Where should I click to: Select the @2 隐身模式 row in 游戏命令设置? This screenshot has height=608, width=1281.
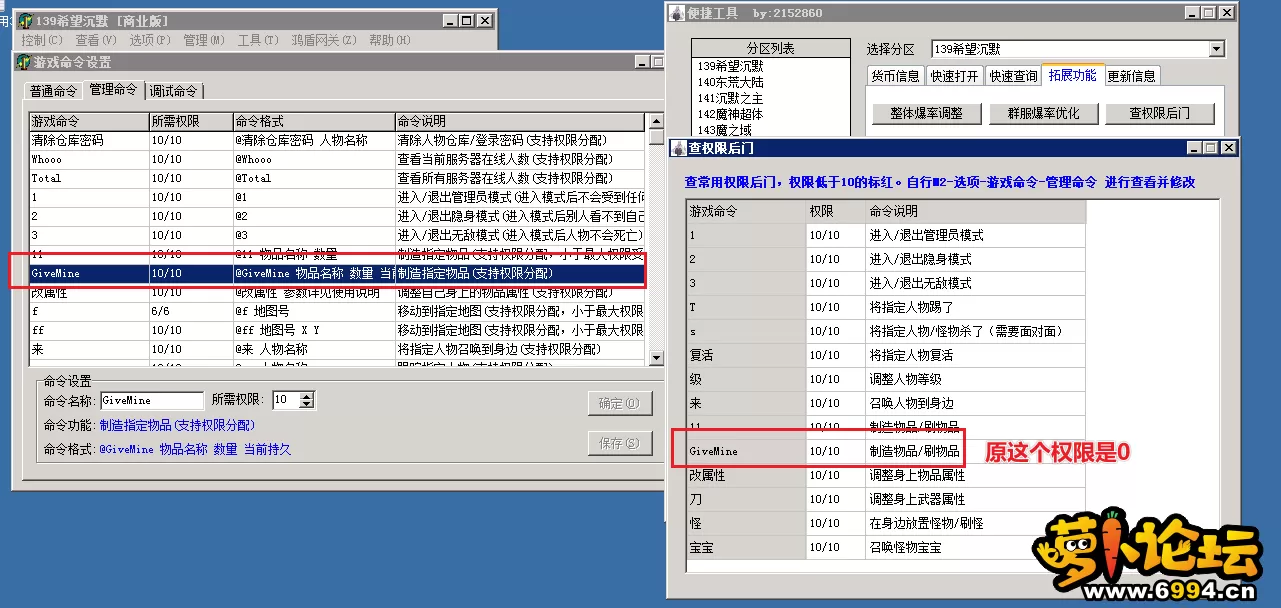click(x=338, y=216)
